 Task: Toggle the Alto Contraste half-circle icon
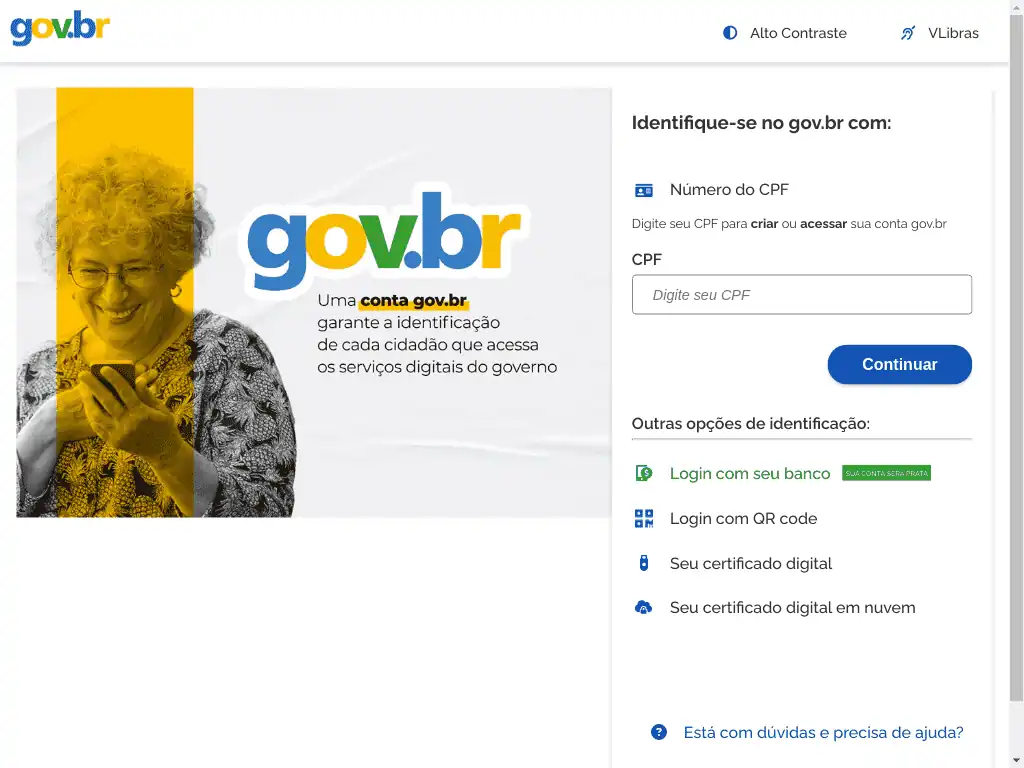coord(729,33)
